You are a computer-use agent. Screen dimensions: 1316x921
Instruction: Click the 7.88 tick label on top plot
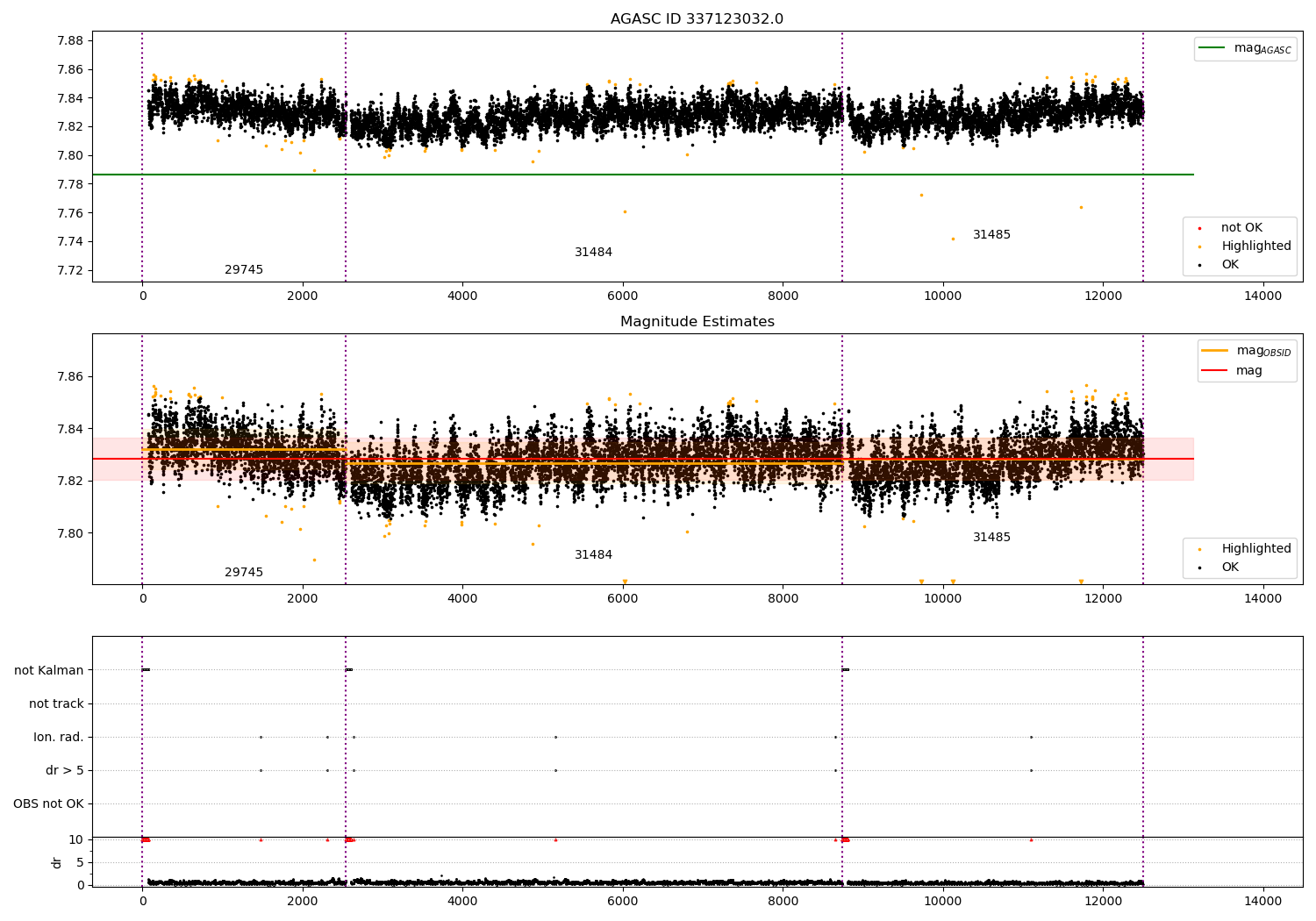[x=70, y=41]
